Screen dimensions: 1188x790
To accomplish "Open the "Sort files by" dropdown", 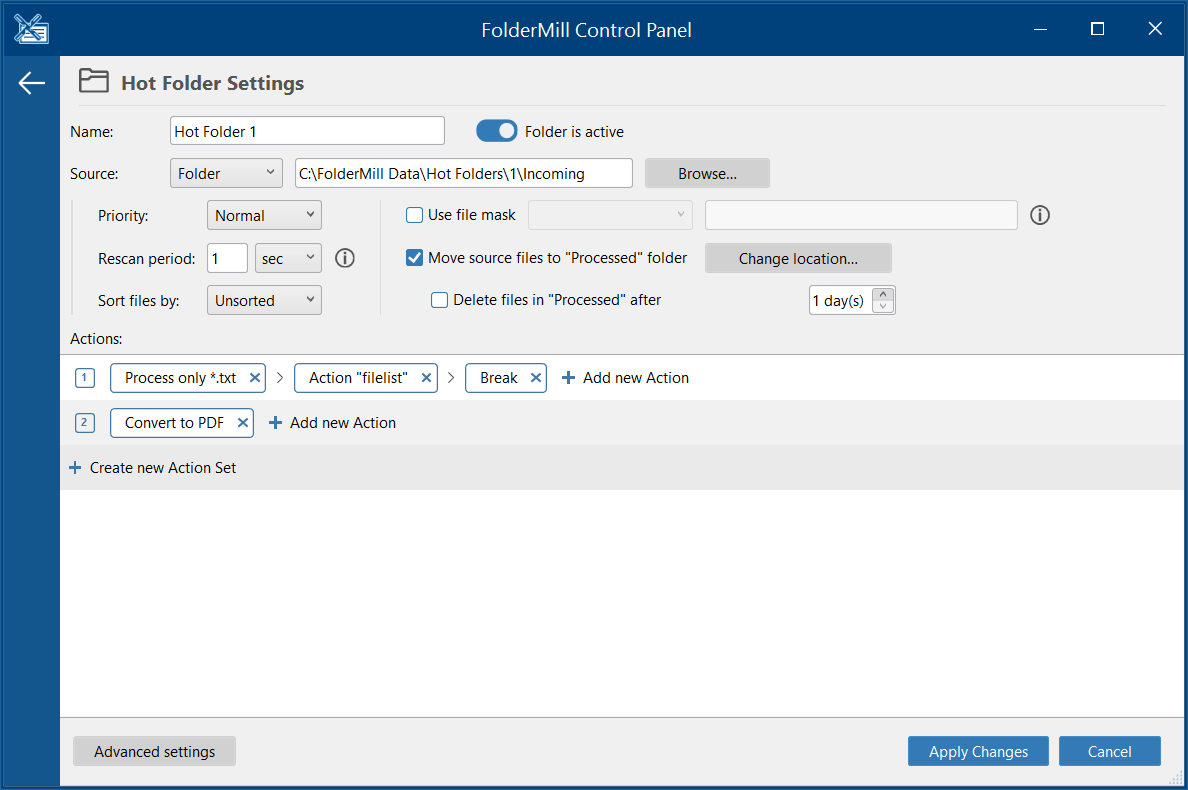I will coord(264,299).
